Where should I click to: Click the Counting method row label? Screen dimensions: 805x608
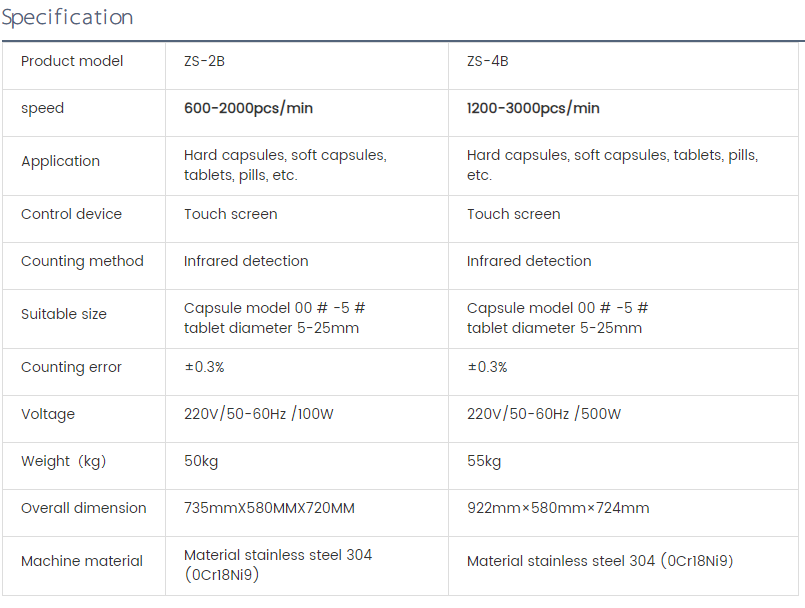tap(82, 261)
